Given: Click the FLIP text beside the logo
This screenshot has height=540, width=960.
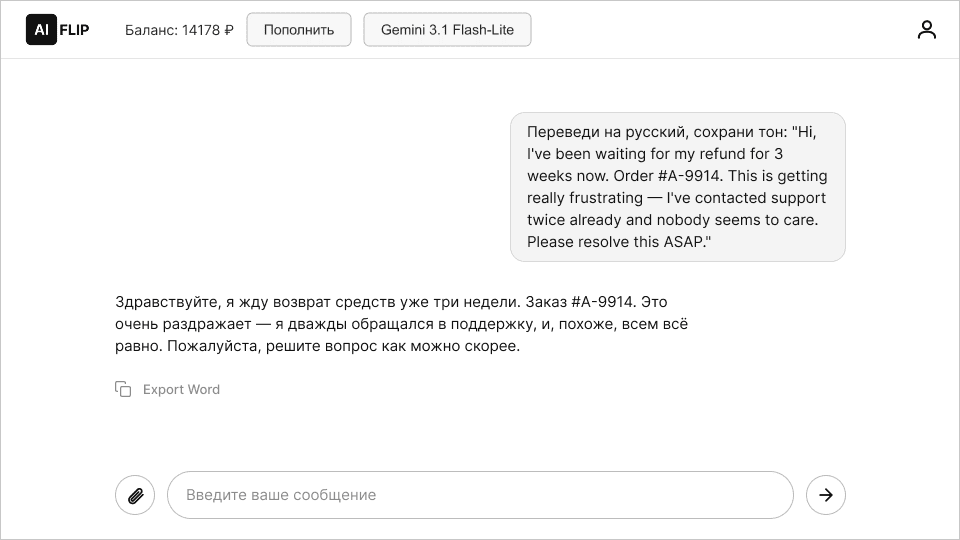Looking at the screenshot, I should tap(75, 30).
